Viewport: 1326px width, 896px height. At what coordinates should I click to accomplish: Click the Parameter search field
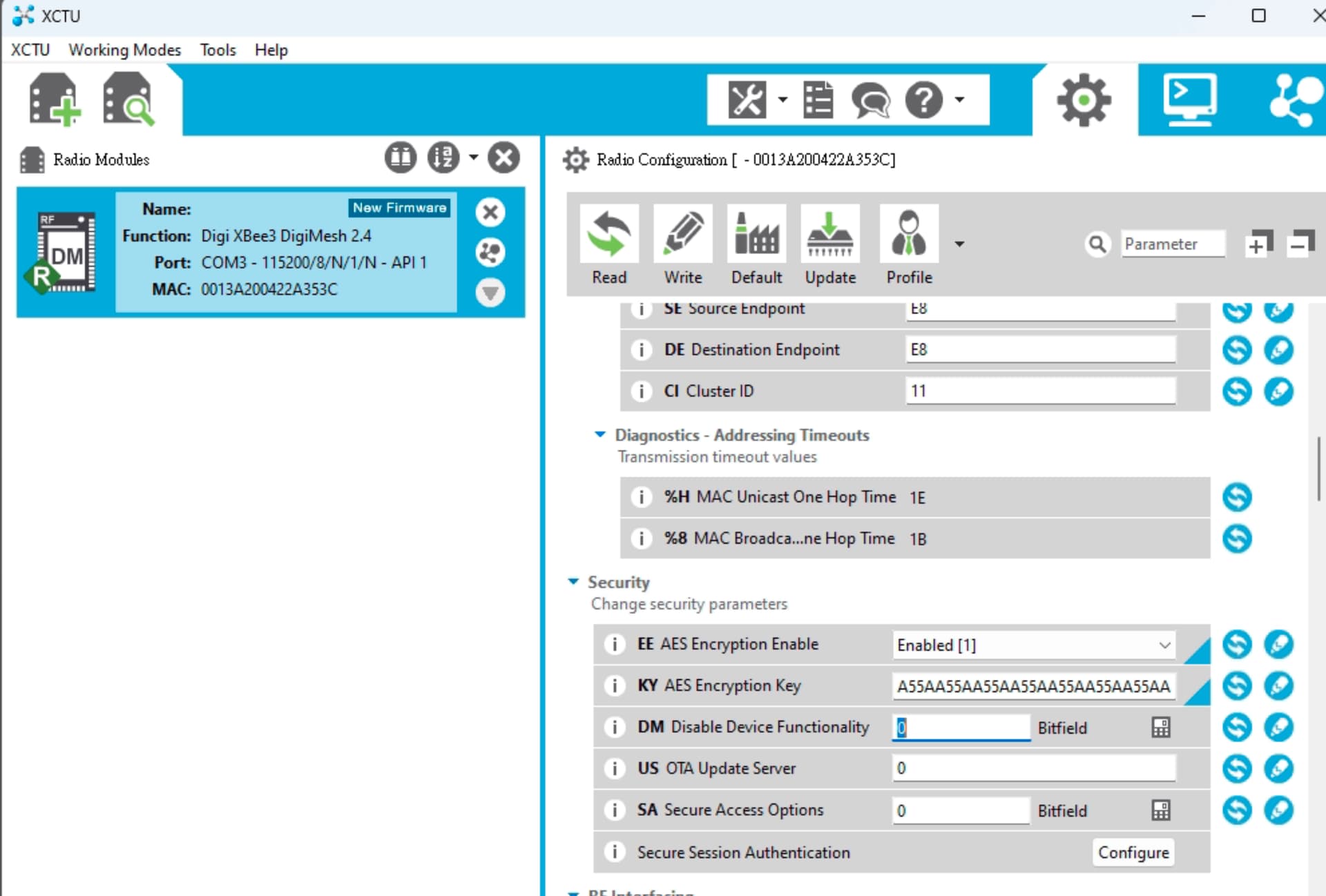coord(1171,244)
